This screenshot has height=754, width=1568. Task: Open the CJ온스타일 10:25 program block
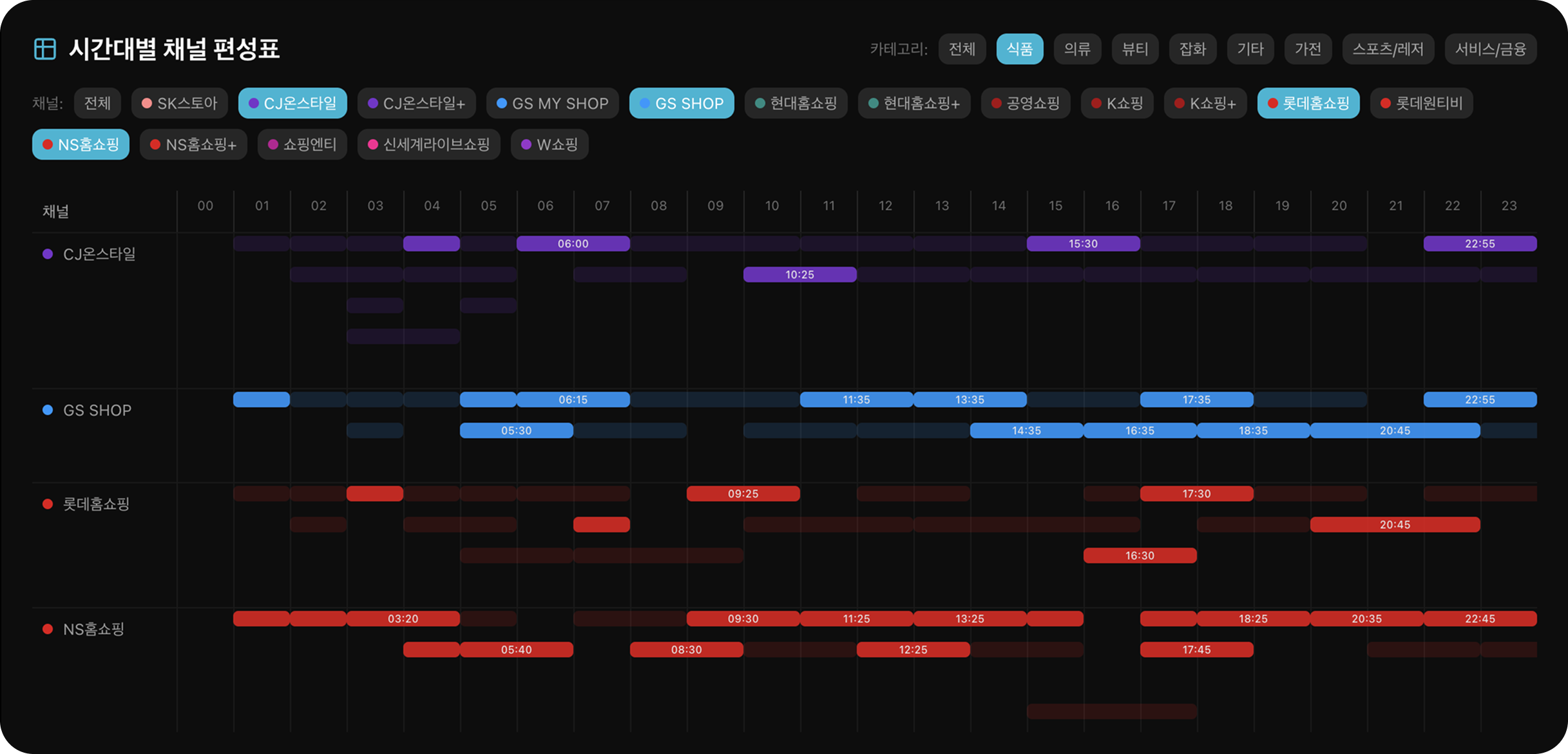coord(799,275)
